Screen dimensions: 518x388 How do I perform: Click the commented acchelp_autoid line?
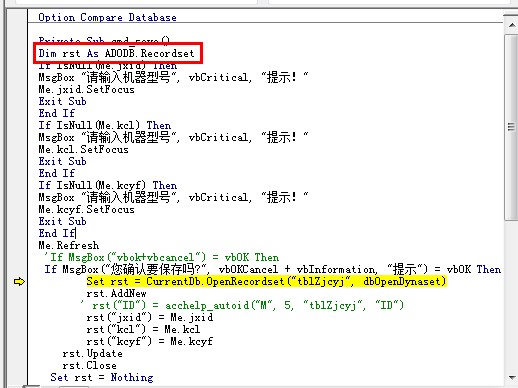242,305
